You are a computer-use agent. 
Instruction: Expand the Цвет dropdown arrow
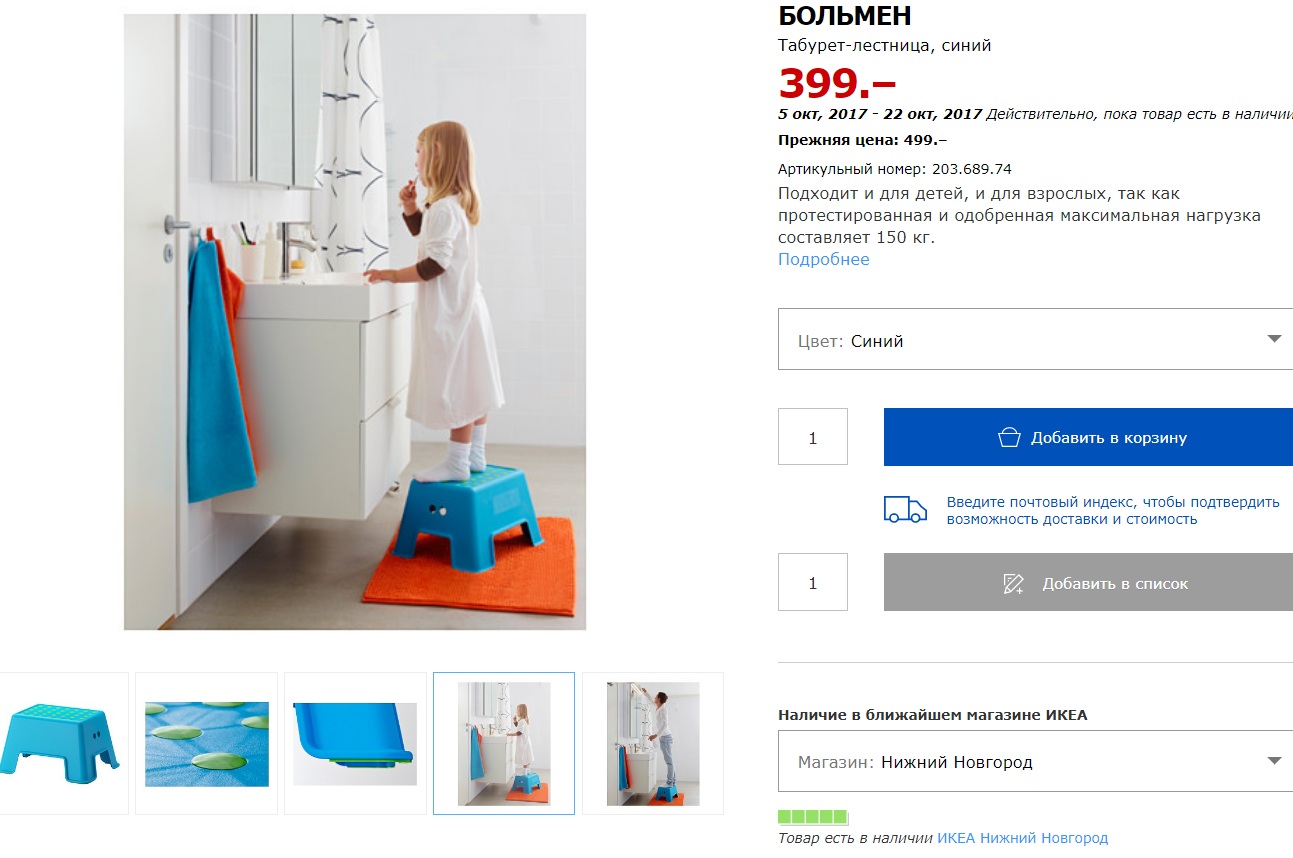(1274, 339)
